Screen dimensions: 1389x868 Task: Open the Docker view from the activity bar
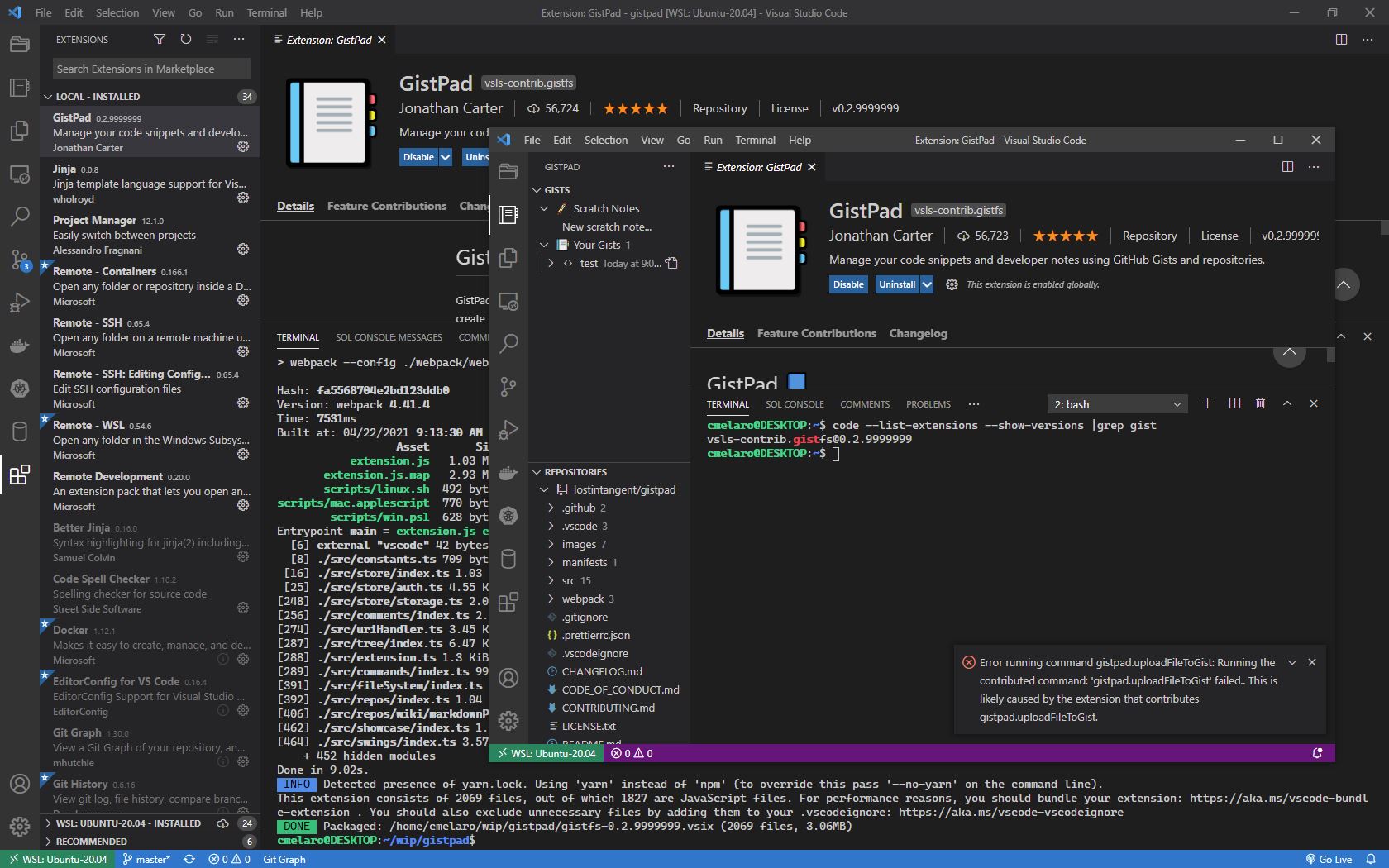click(x=20, y=346)
